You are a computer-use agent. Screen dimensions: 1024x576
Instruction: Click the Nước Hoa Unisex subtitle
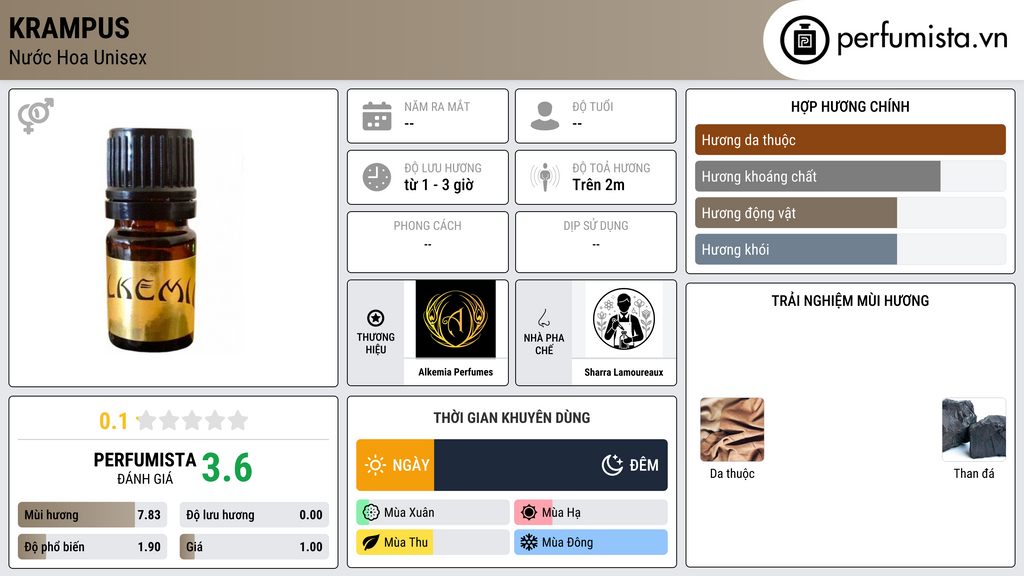coord(78,57)
